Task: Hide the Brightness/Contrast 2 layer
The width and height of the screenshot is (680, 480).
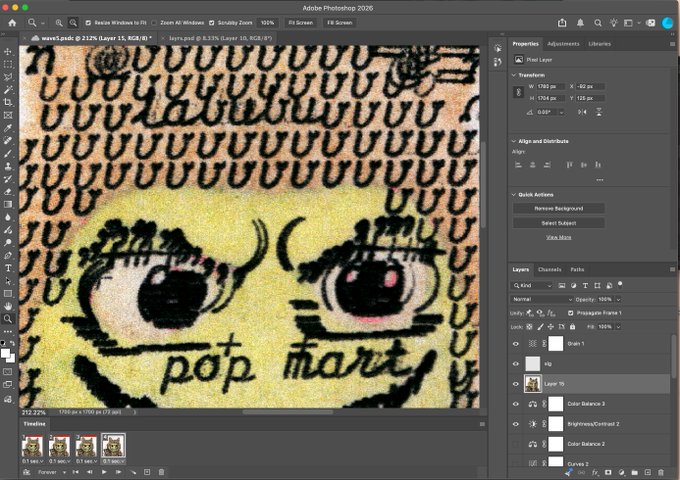Action: 516,424
